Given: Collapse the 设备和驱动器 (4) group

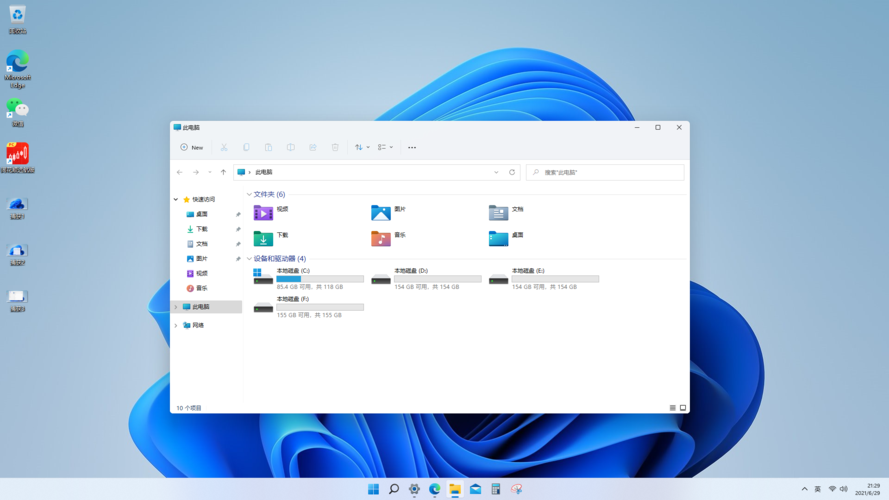Looking at the screenshot, I should tap(249, 259).
